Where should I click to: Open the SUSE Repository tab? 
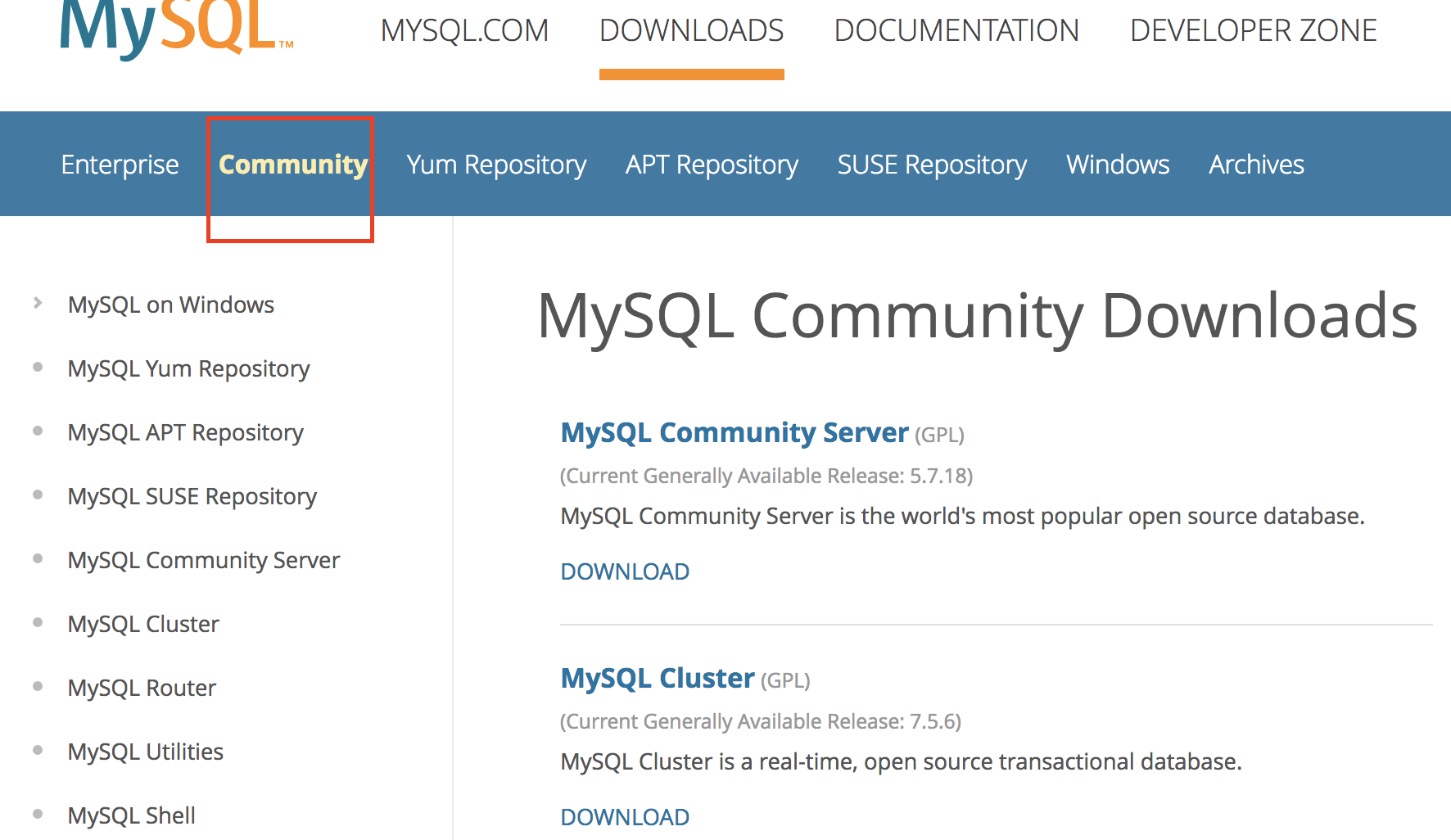pyautogui.click(x=932, y=165)
